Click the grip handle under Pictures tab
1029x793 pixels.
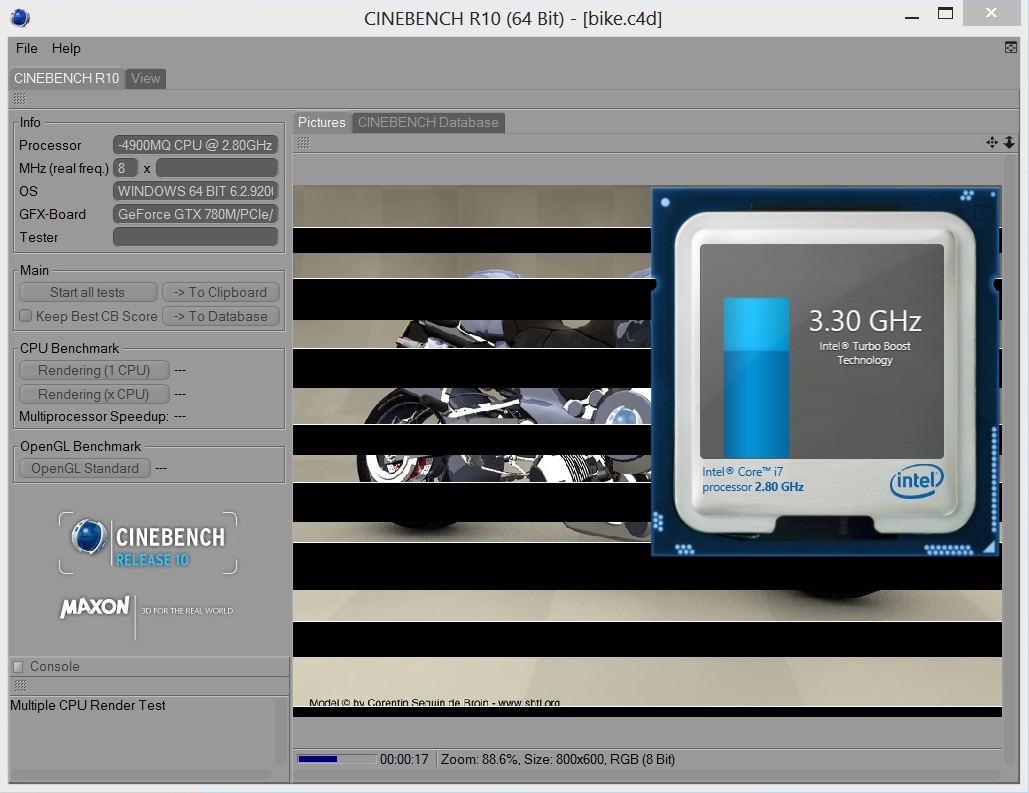tap(303, 142)
